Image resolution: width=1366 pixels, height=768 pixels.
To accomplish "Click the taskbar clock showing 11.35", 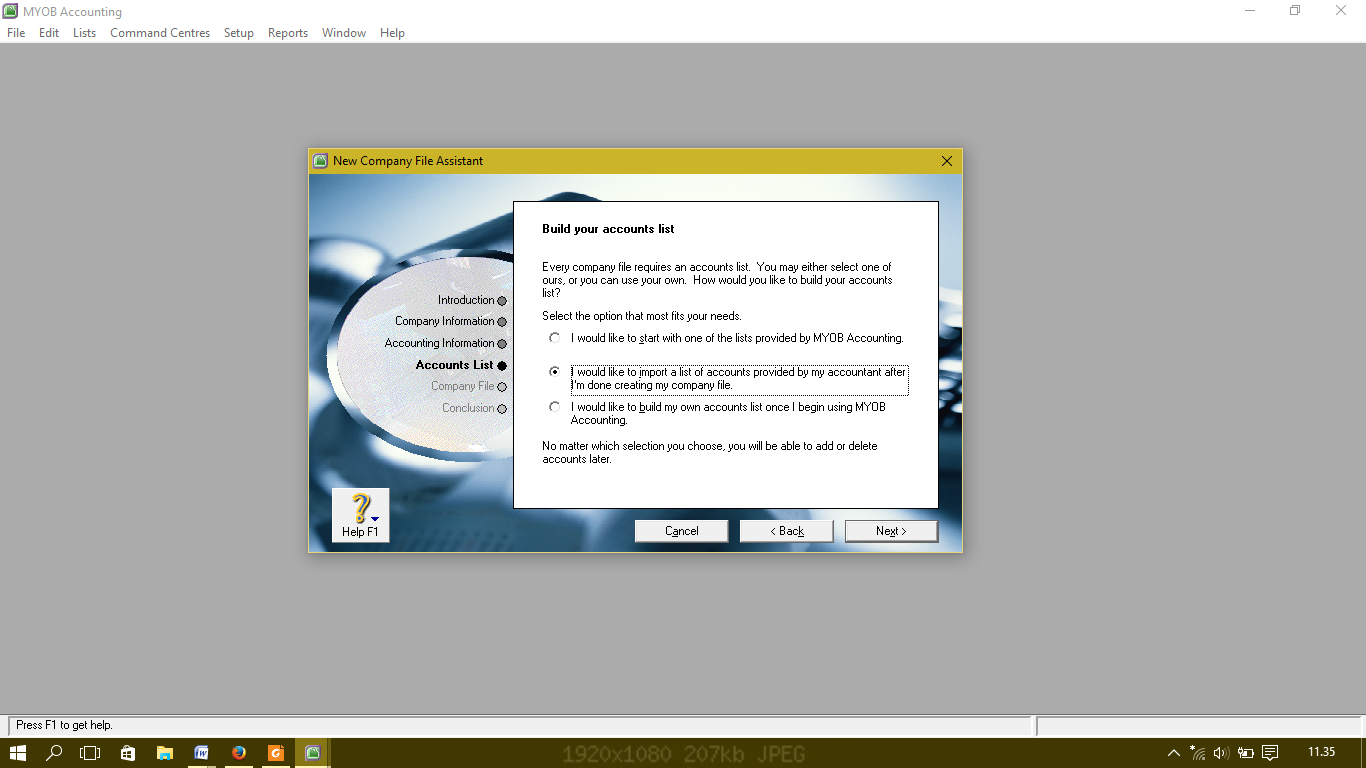I will point(1321,752).
